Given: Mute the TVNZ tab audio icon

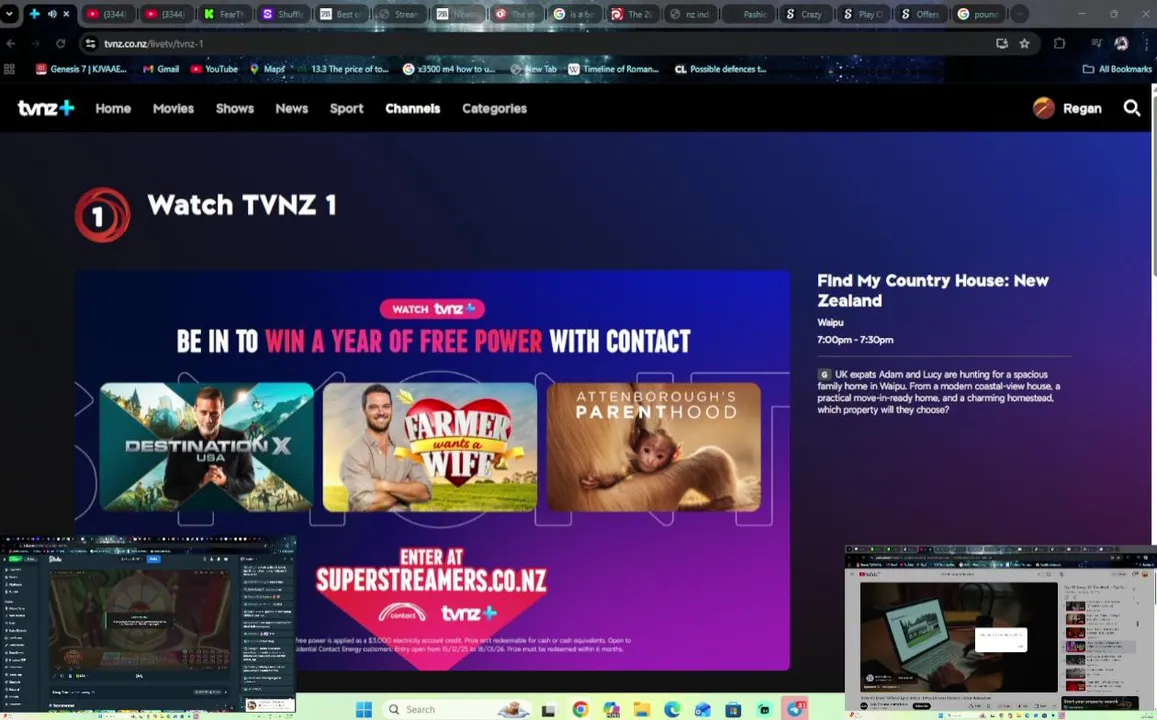Looking at the screenshot, I should point(52,14).
